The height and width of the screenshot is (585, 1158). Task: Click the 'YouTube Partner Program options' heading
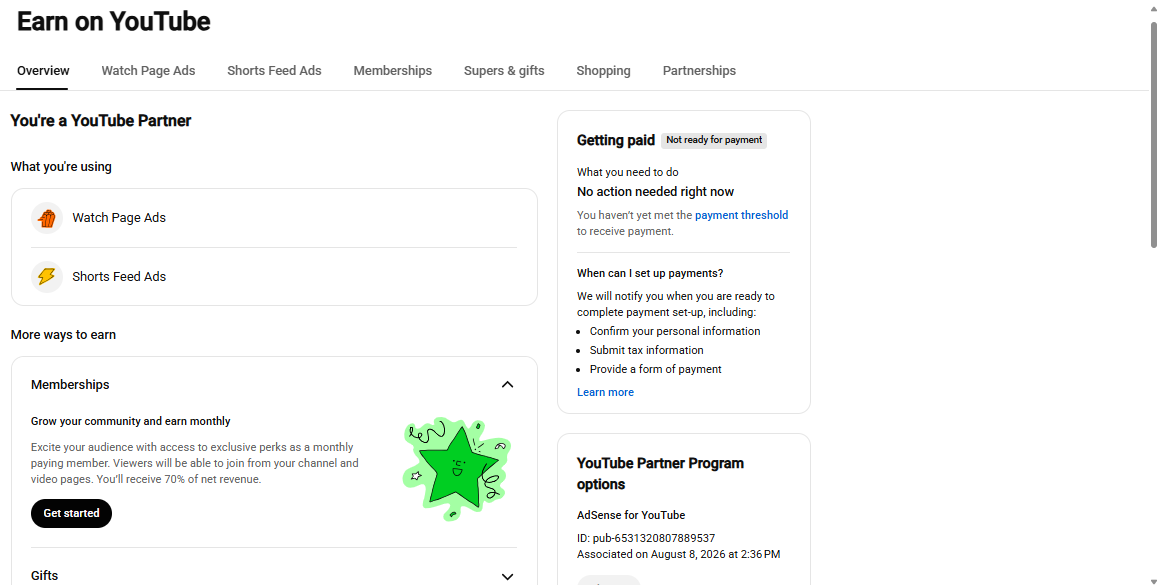[660, 473]
